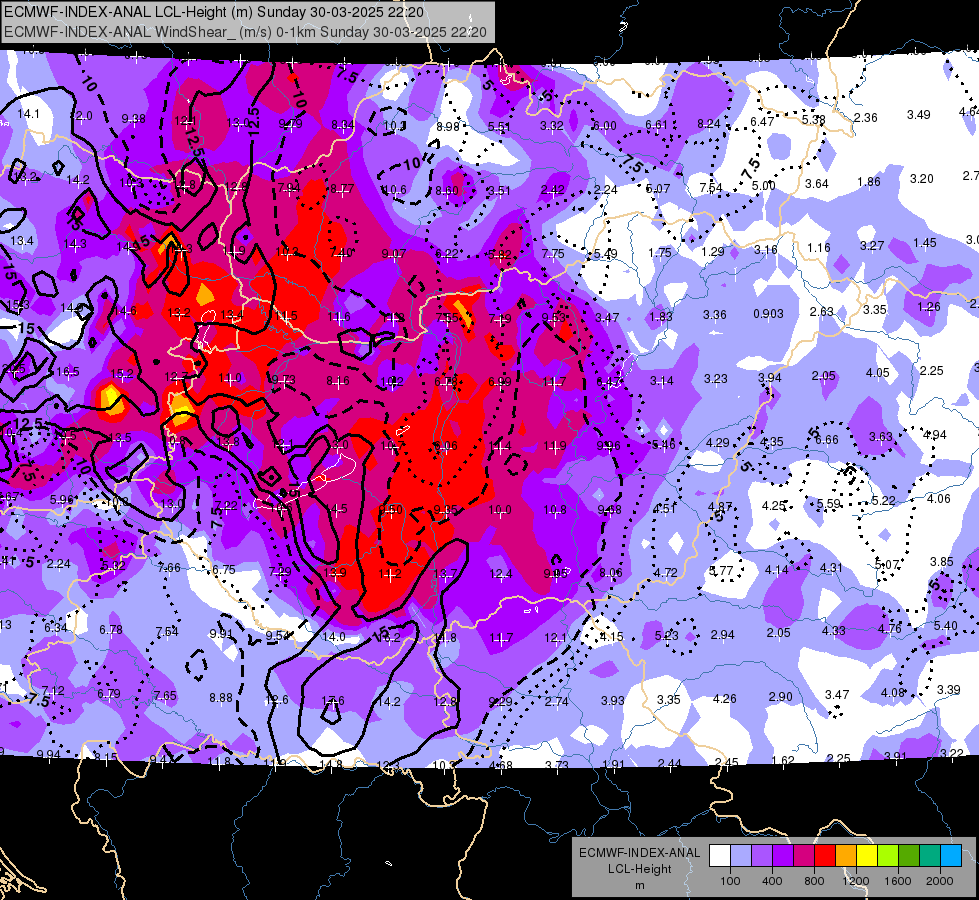Click the wind shear value "1.45"
The image size is (979, 900).
[x=925, y=242]
